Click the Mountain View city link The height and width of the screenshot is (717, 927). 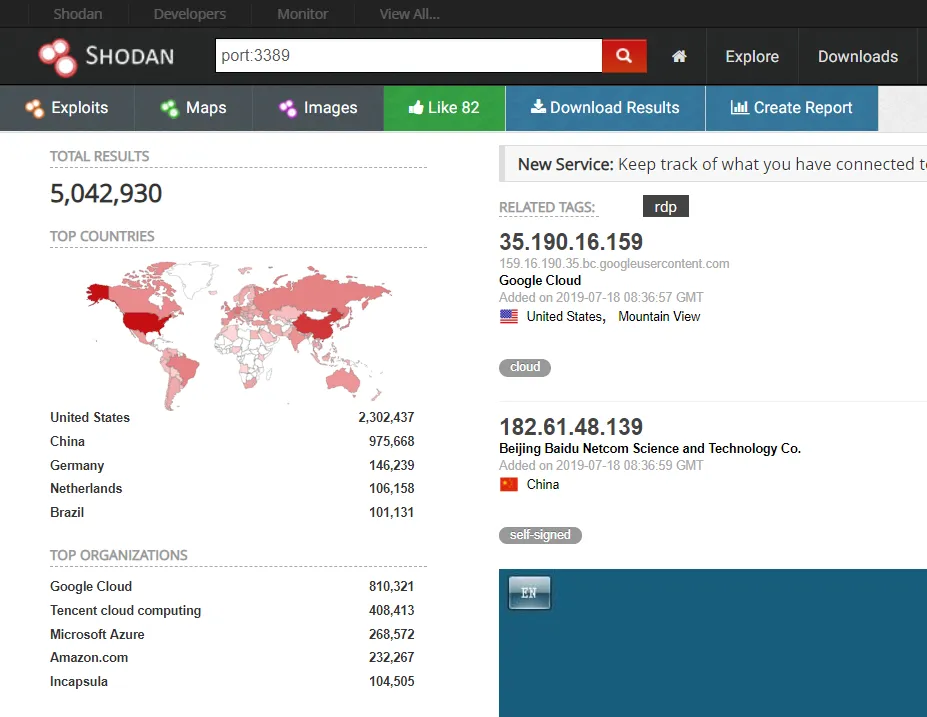659,316
